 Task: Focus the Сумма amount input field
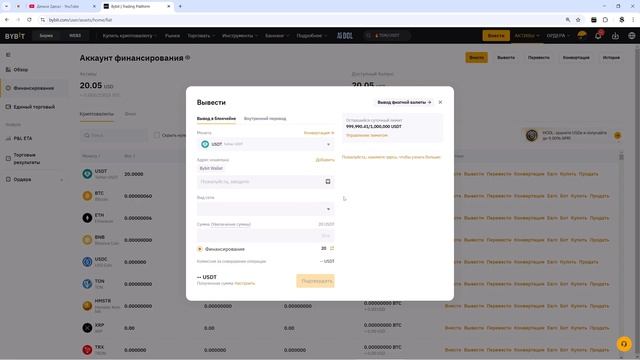(x=265, y=236)
